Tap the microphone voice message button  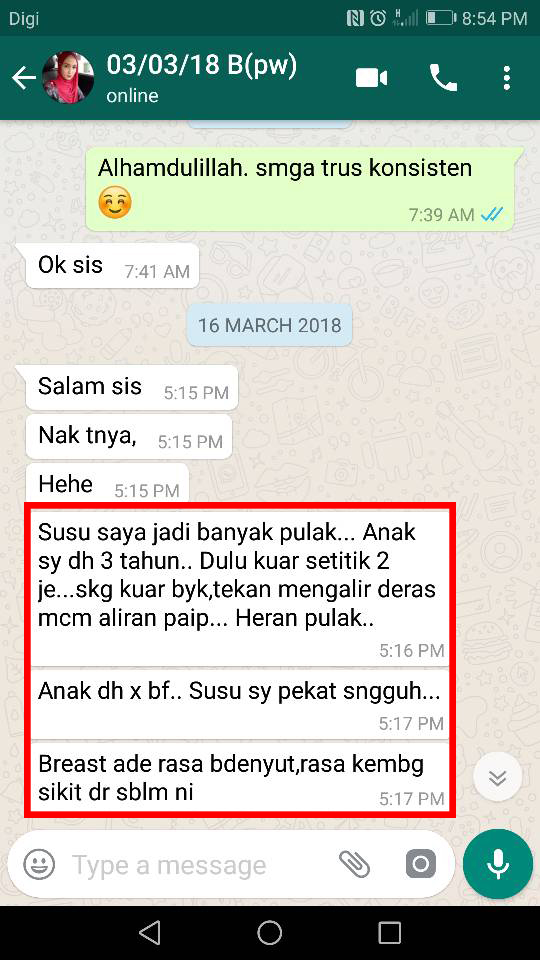(x=498, y=863)
